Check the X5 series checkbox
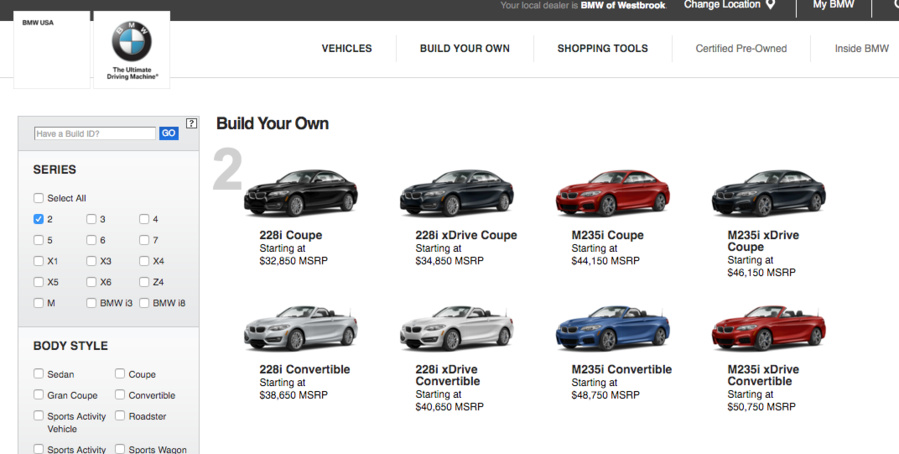The width and height of the screenshot is (899, 454). [38, 281]
